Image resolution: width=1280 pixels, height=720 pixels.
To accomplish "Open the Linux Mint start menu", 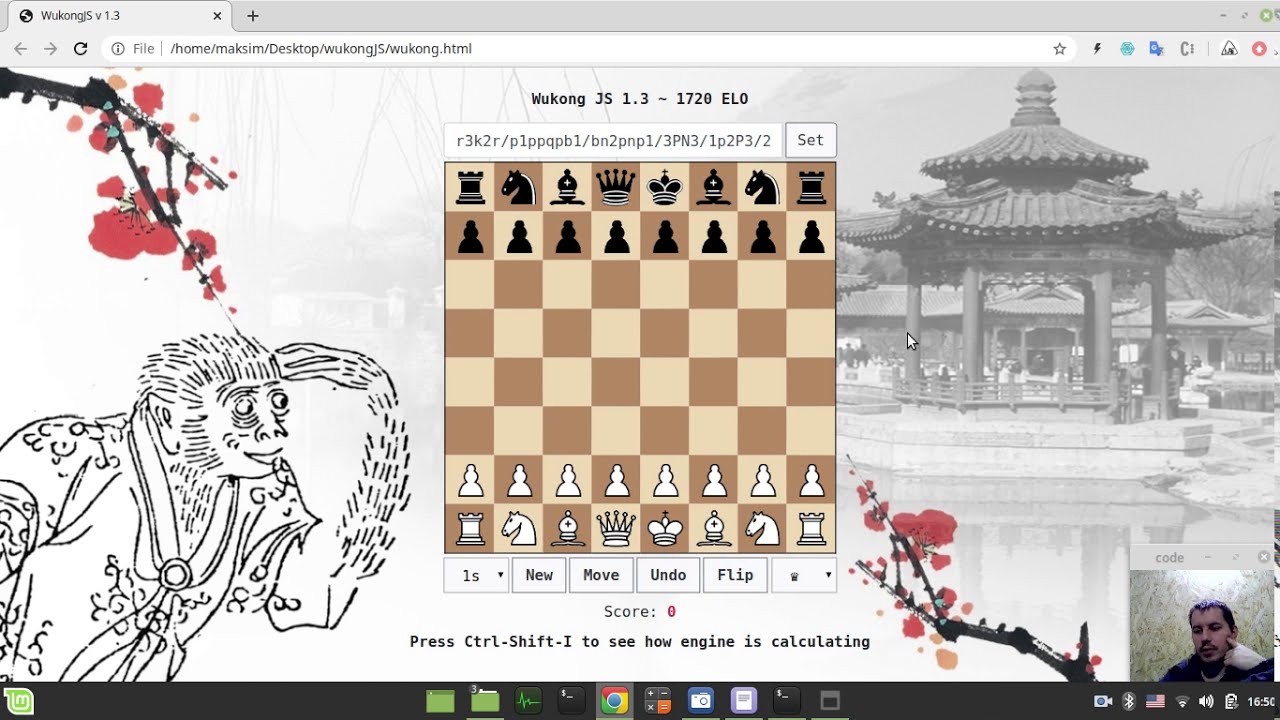I will tap(19, 701).
